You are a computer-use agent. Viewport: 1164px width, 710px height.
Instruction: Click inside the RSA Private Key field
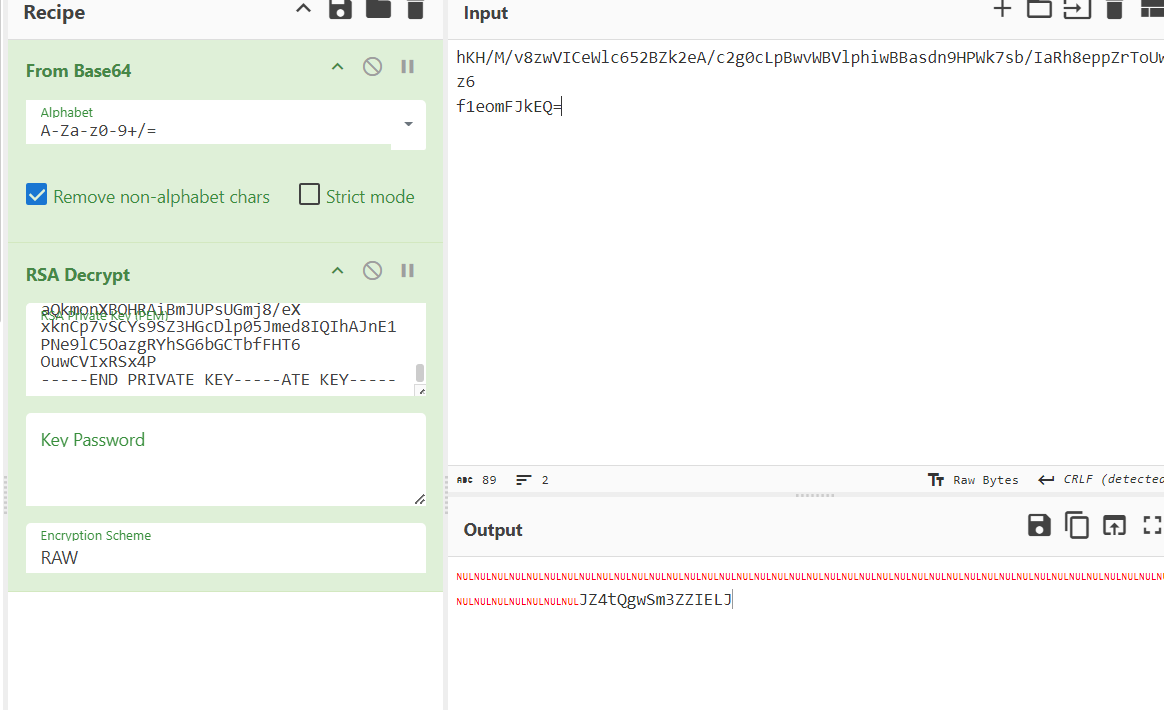[x=220, y=349]
